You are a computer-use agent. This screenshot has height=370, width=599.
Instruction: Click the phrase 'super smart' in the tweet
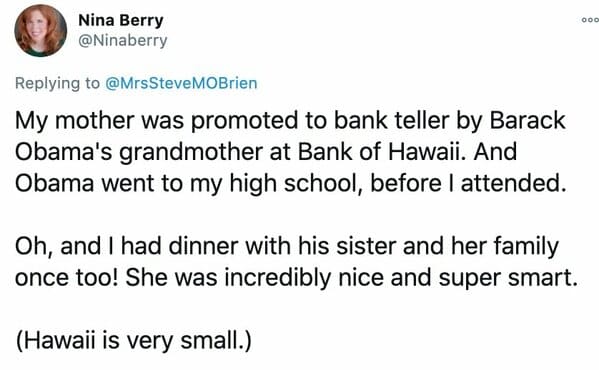[x=505, y=278]
